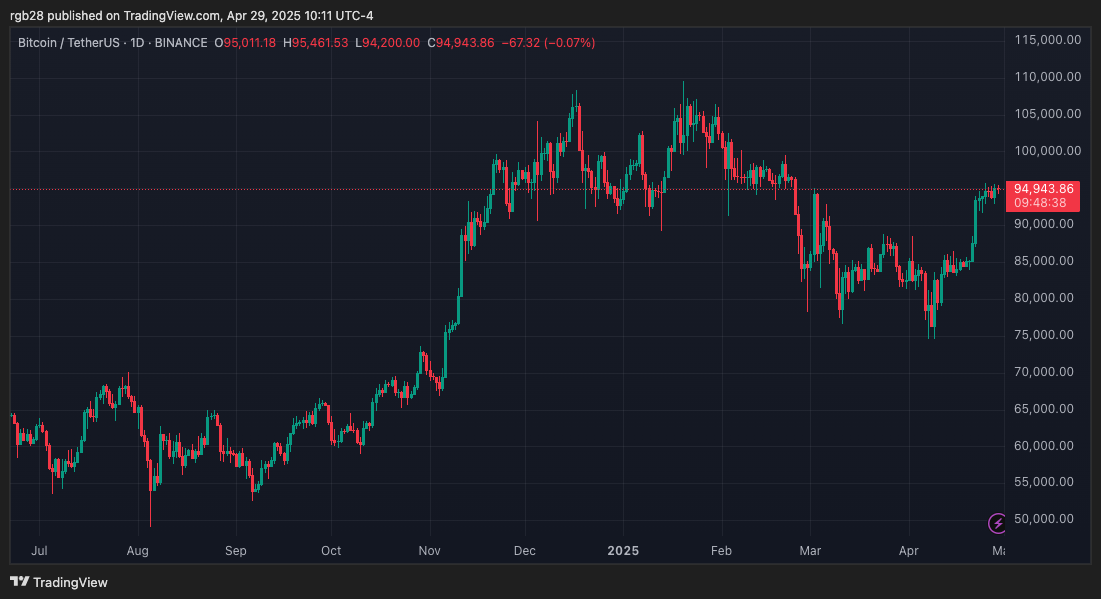Click the 85,000.00 price axis label
The image size is (1101, 599).
(1044, 261)
